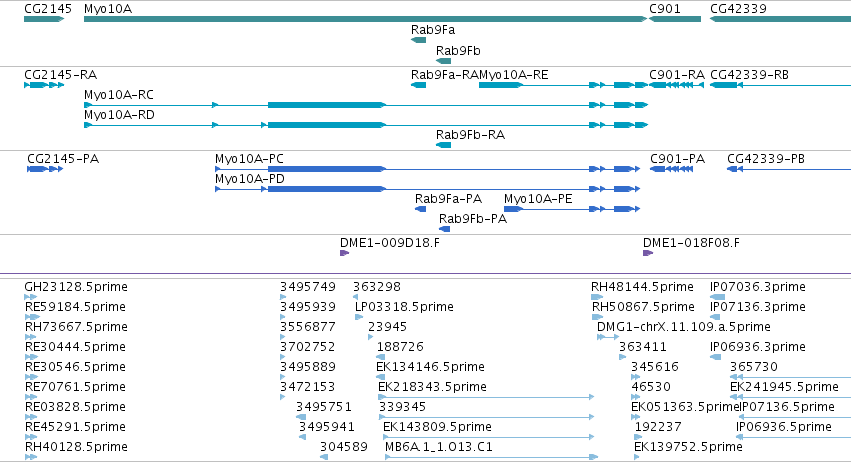Select the Myo10A-PE protein label

[538, 199]
